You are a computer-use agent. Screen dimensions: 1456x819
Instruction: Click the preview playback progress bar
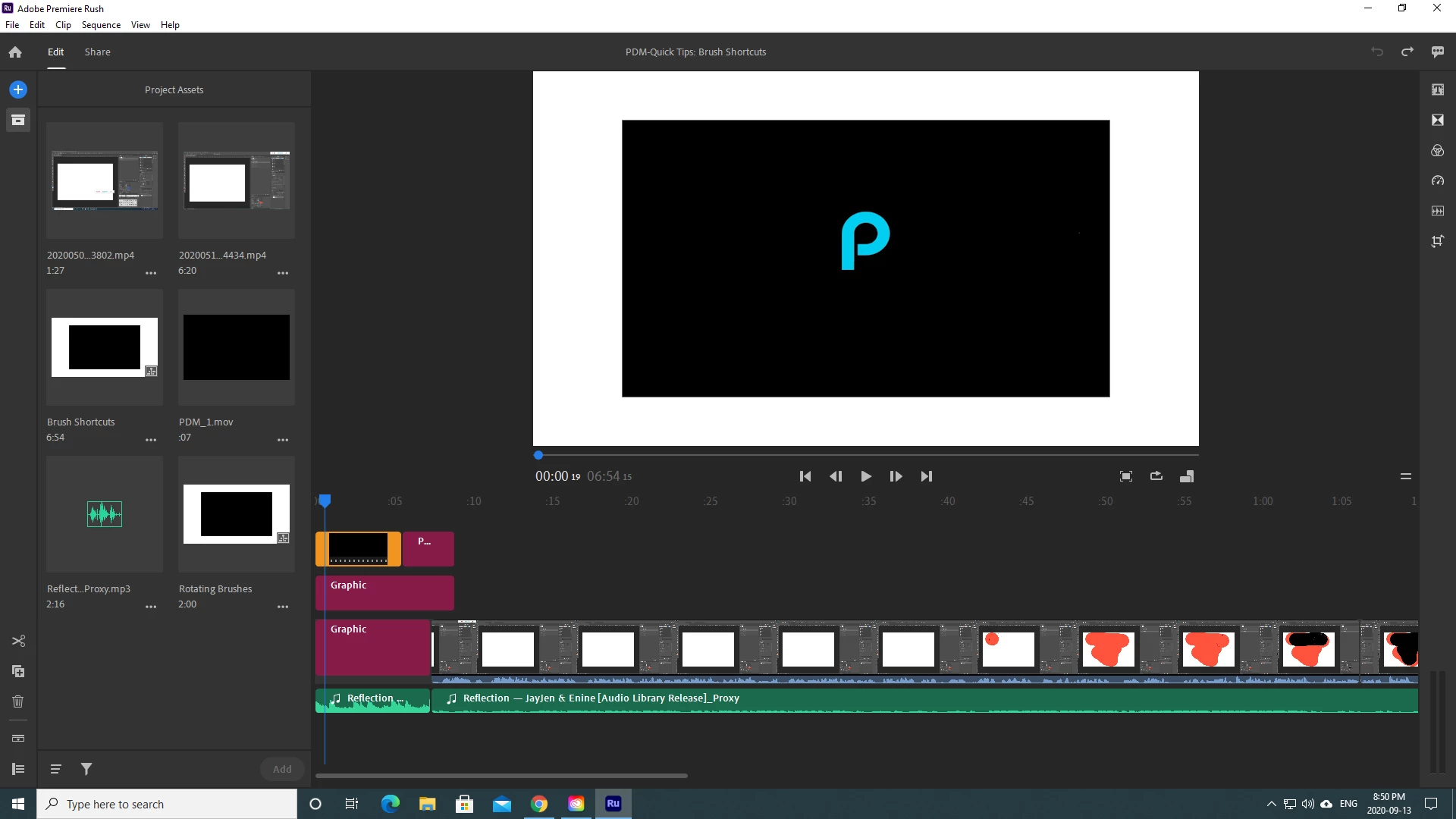[x=864, y=455]
